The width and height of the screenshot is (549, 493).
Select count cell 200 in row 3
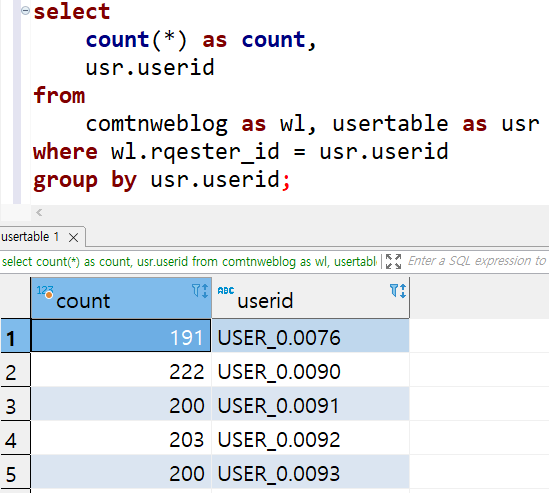coord(121,404)
